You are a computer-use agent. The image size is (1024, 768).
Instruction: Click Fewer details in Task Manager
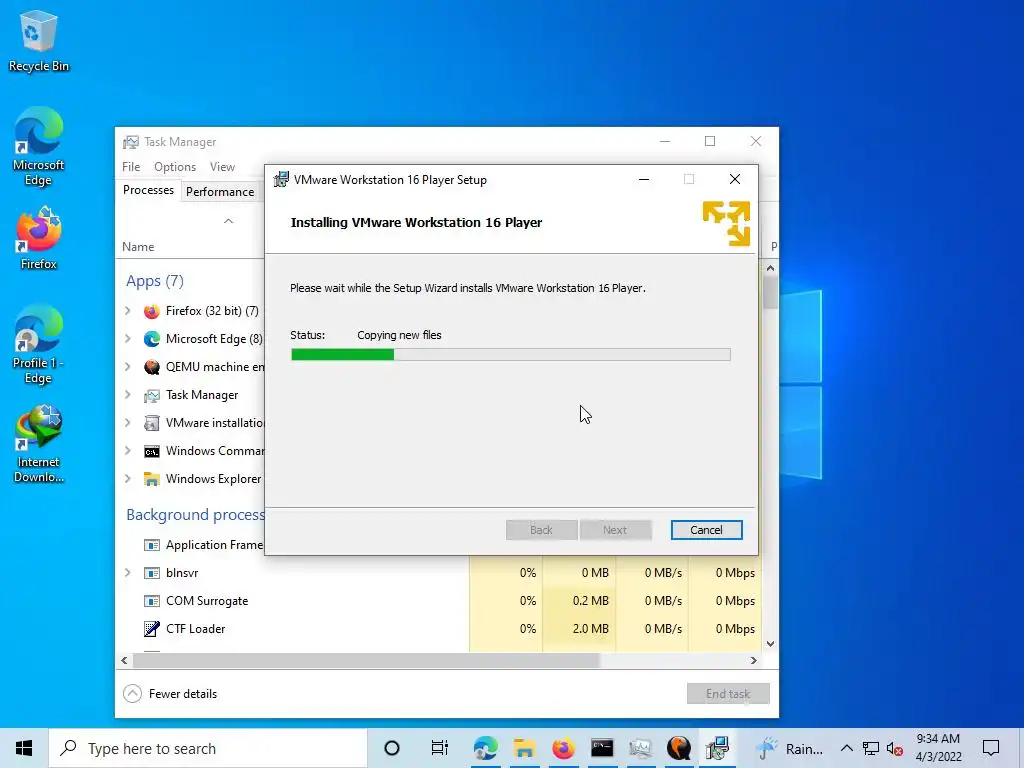170,694
